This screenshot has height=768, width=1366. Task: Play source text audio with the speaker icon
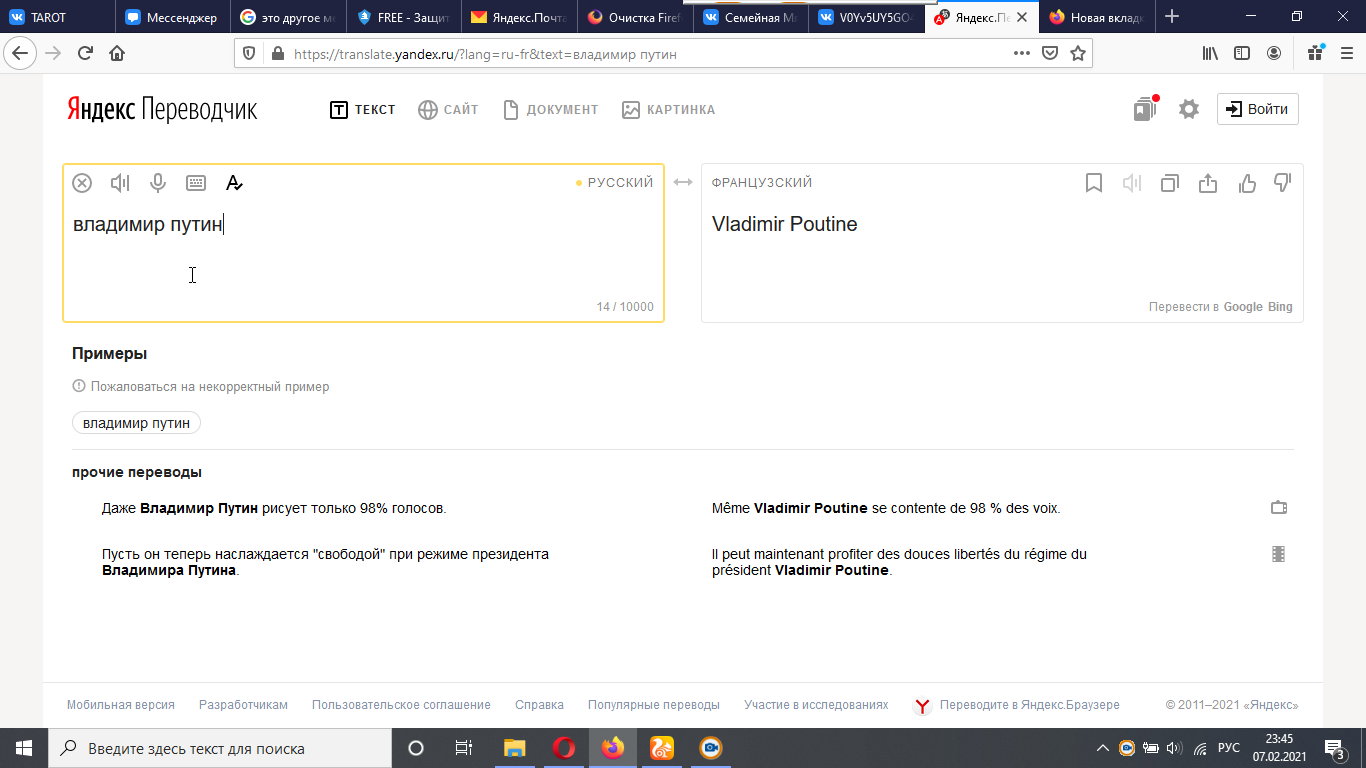click(x=120, y=183)
